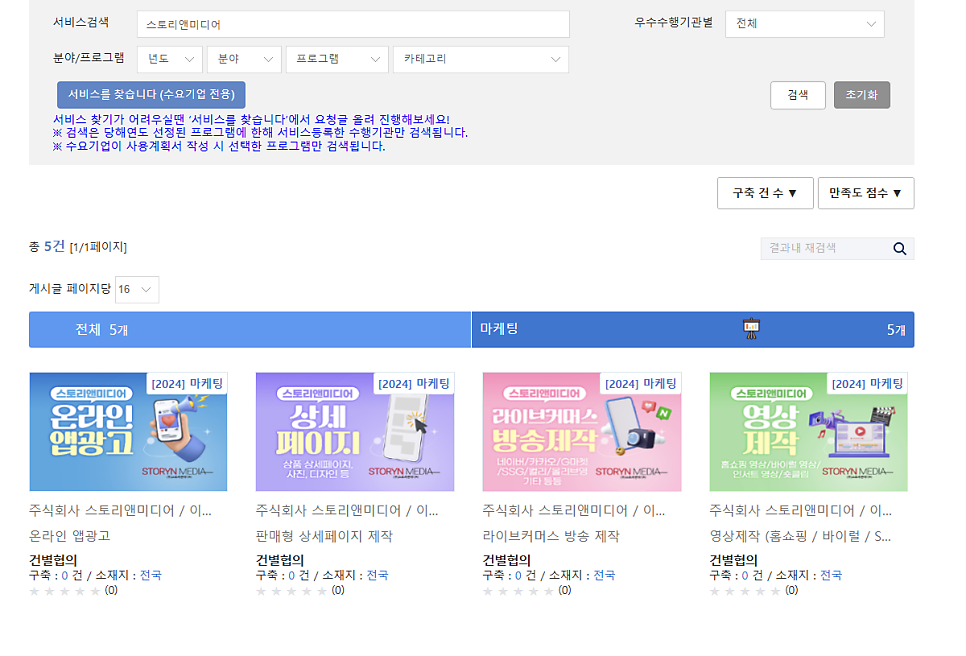Expand the 프로그램 dropdown
Viewport: 966px width, 656px height.
coord(337,59)
